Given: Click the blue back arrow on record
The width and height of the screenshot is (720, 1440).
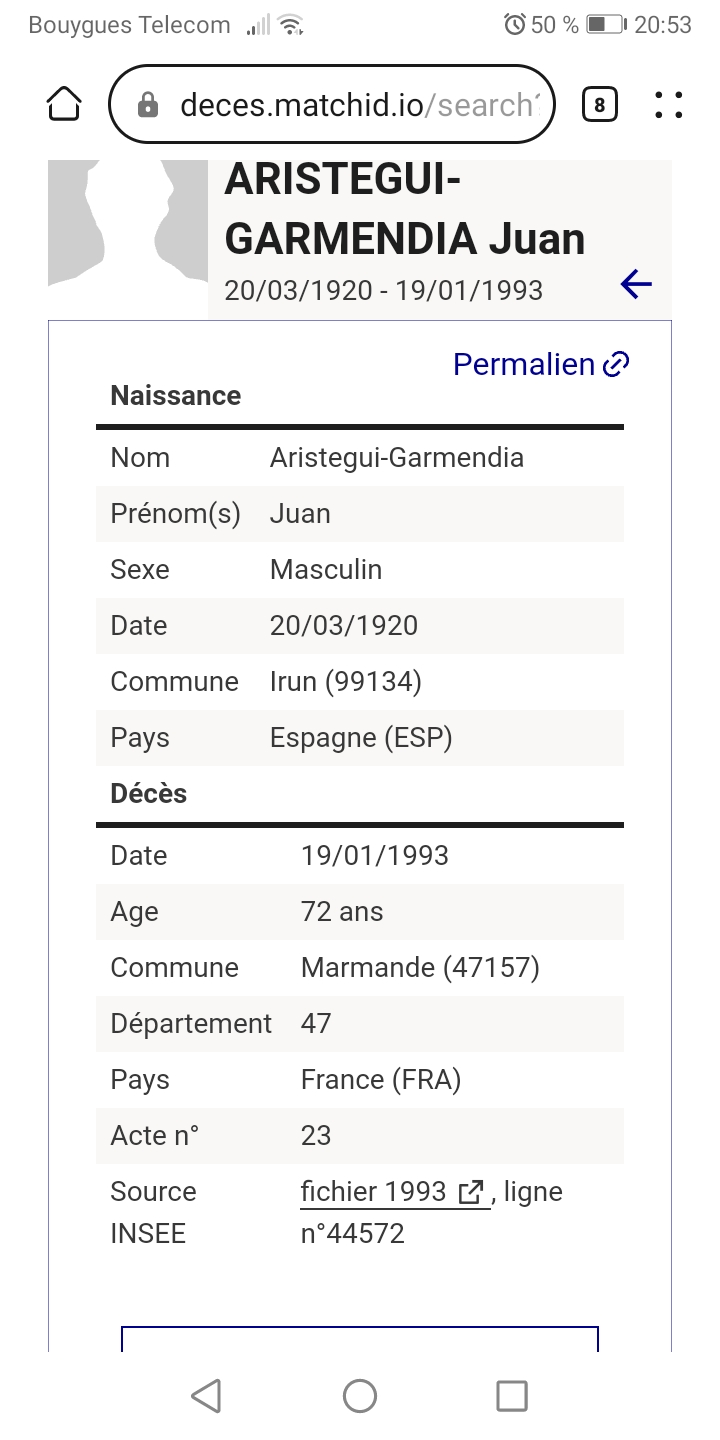Looking at the screenshot, I should 636,285.
